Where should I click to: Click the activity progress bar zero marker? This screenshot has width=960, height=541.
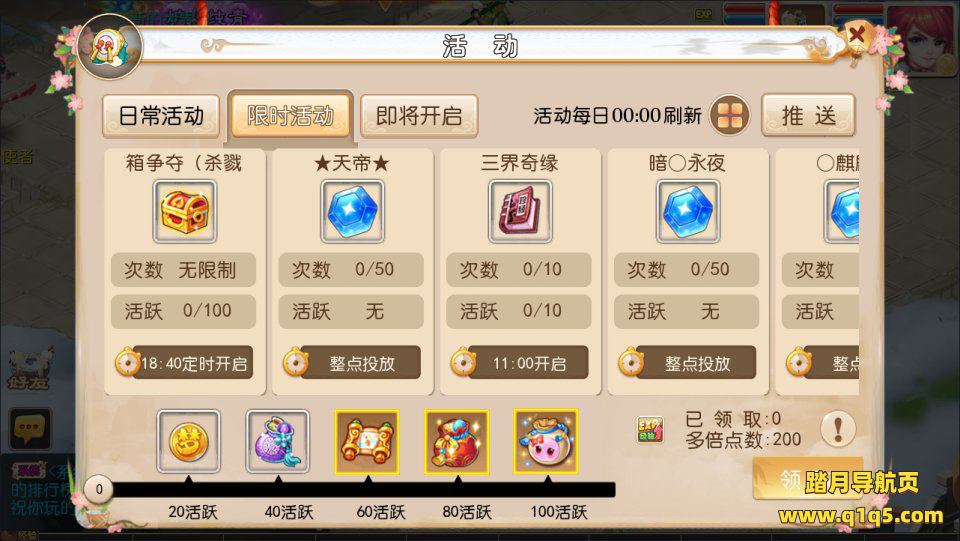[99, 490]
